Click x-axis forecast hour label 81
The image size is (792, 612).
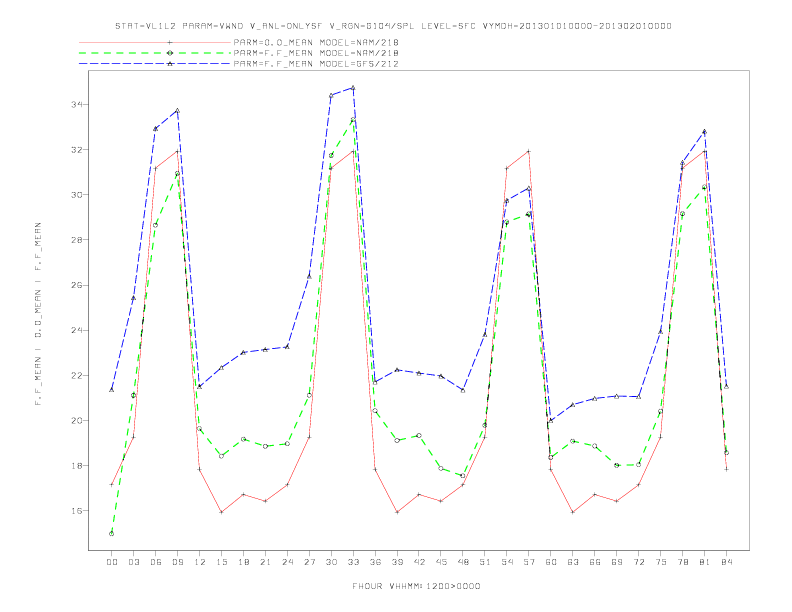pyautogui.click(x=704, y=562)
